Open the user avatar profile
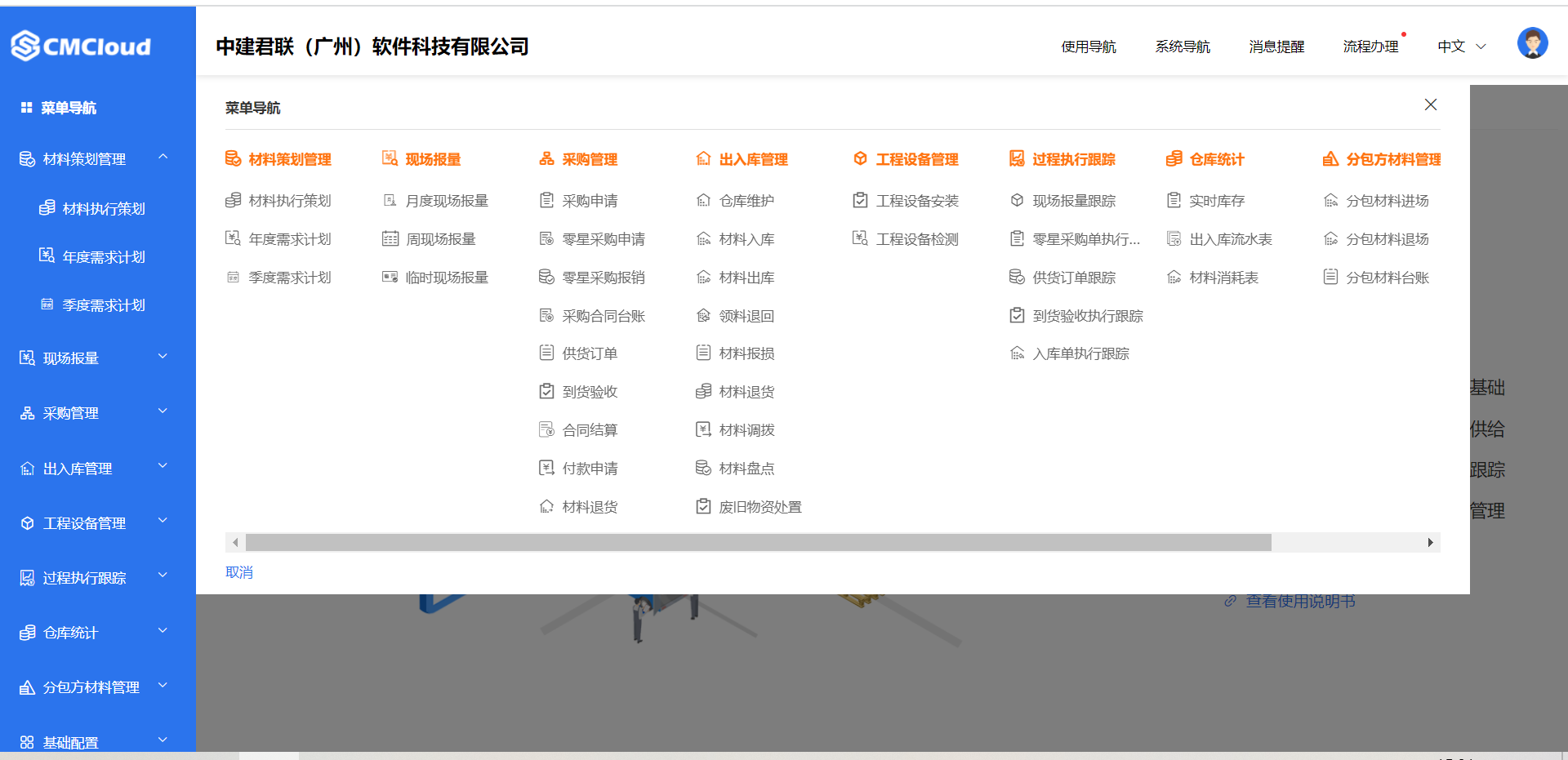 [1532, 43]
